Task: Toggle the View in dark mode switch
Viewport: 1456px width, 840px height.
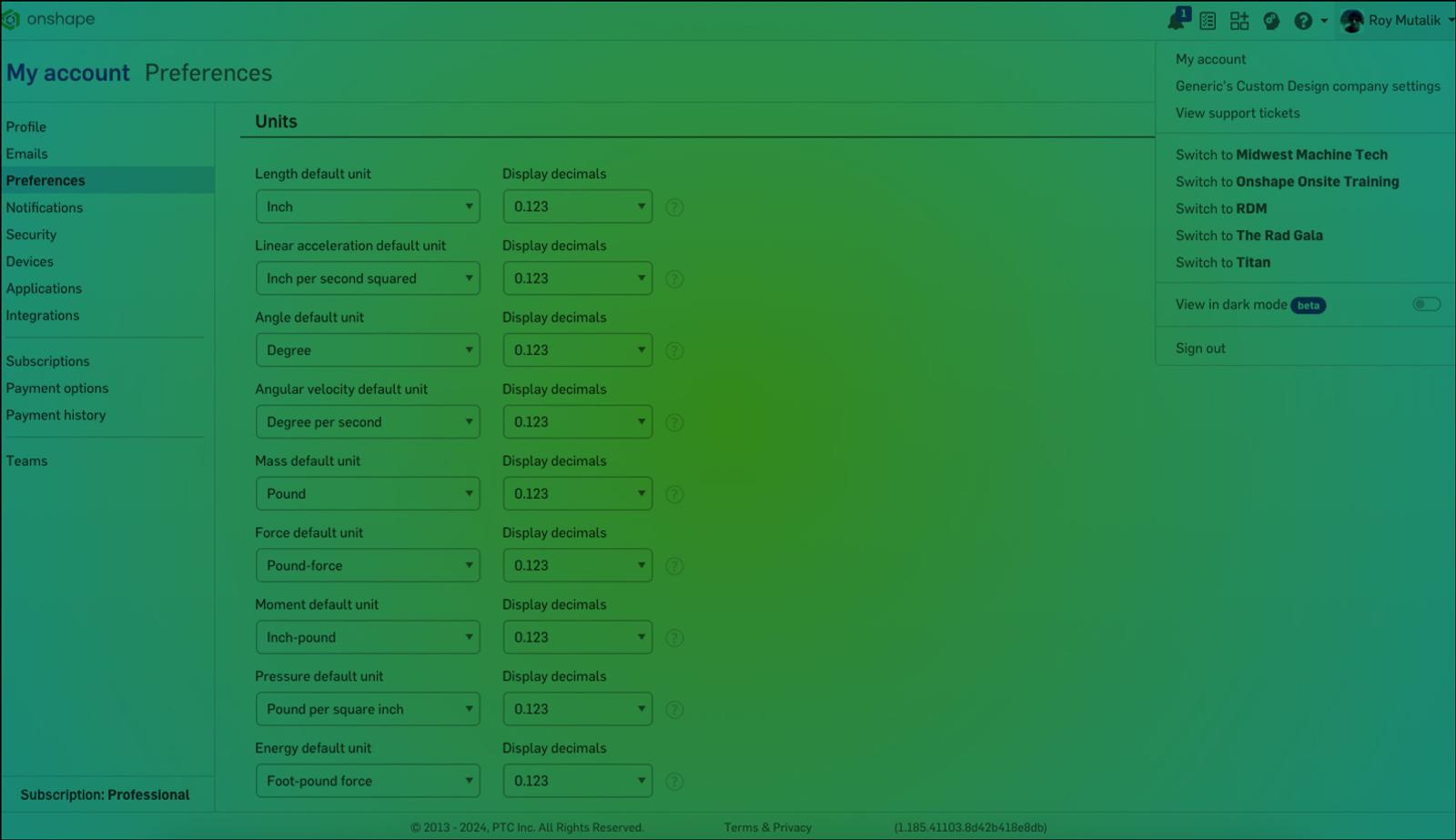Action: point(1426,304)
